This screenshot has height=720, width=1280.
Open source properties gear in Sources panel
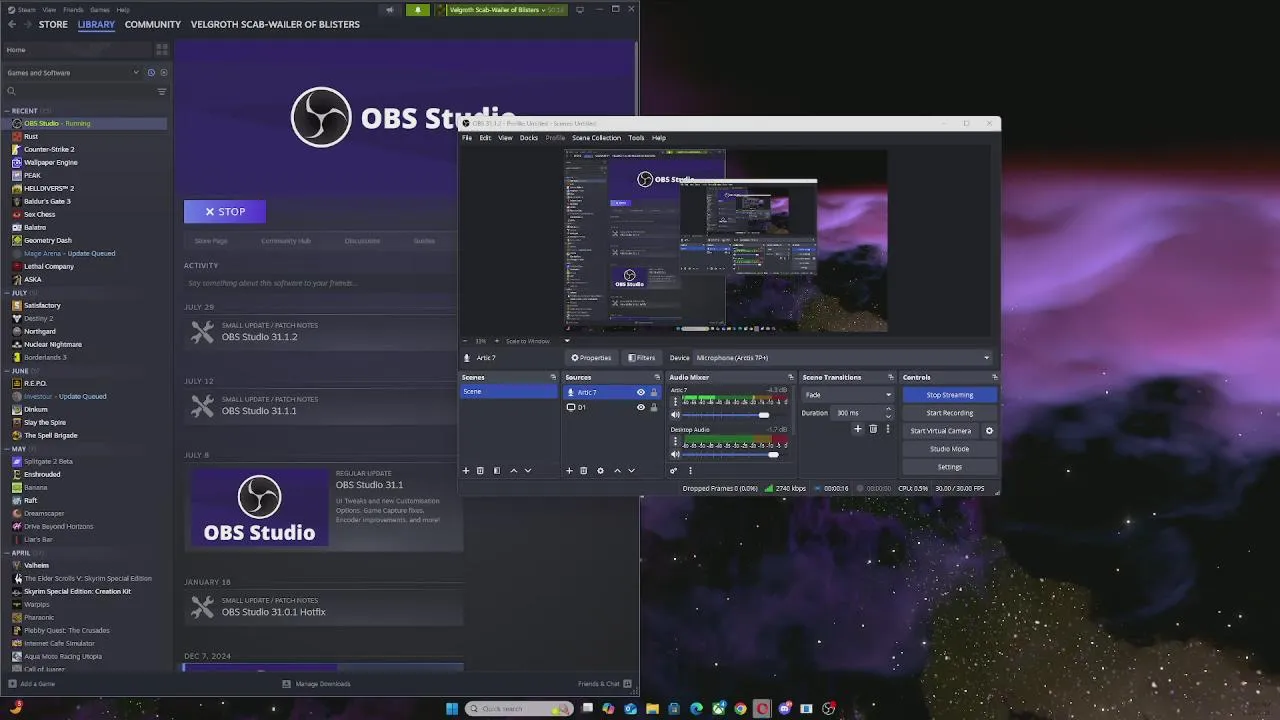[600, 471]
